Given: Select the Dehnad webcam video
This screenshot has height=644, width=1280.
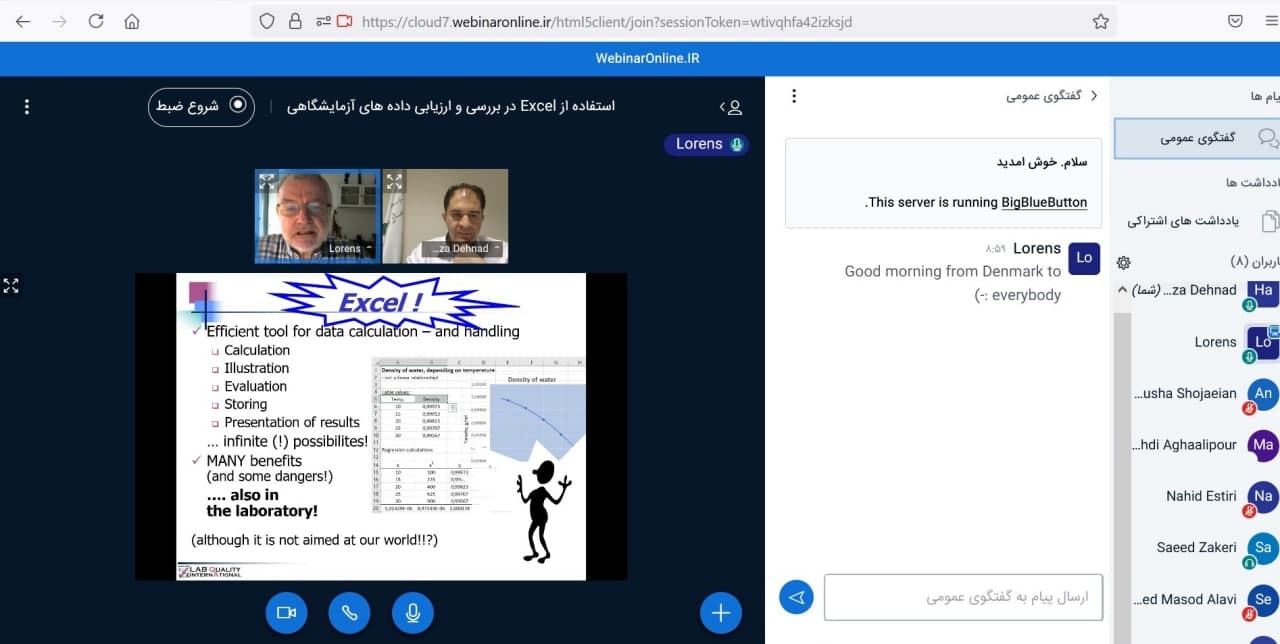Looking at the screenshot, I should point(445,216).
